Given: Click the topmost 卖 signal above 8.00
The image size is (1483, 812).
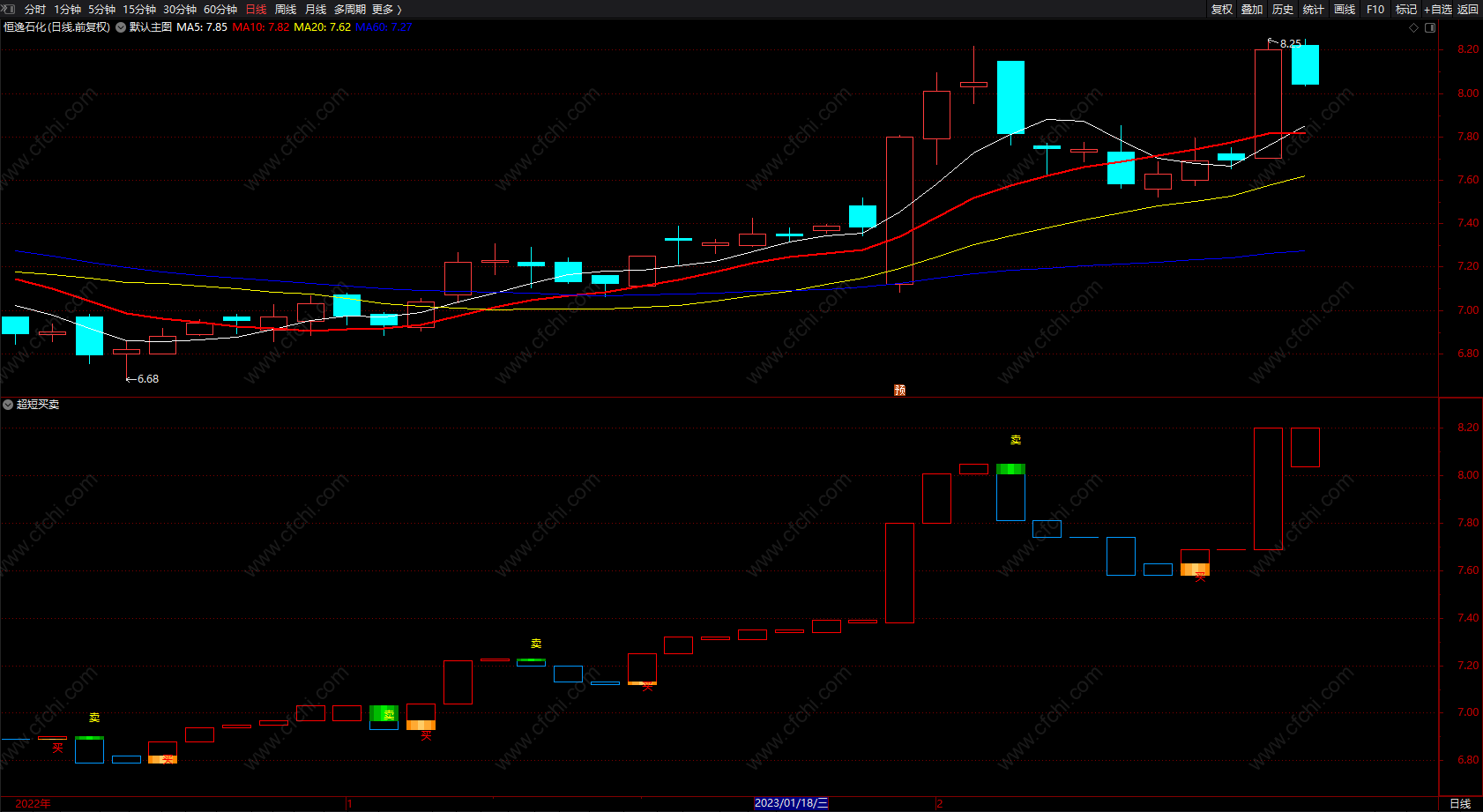Looking at the screenshot, I should 1016,439.
